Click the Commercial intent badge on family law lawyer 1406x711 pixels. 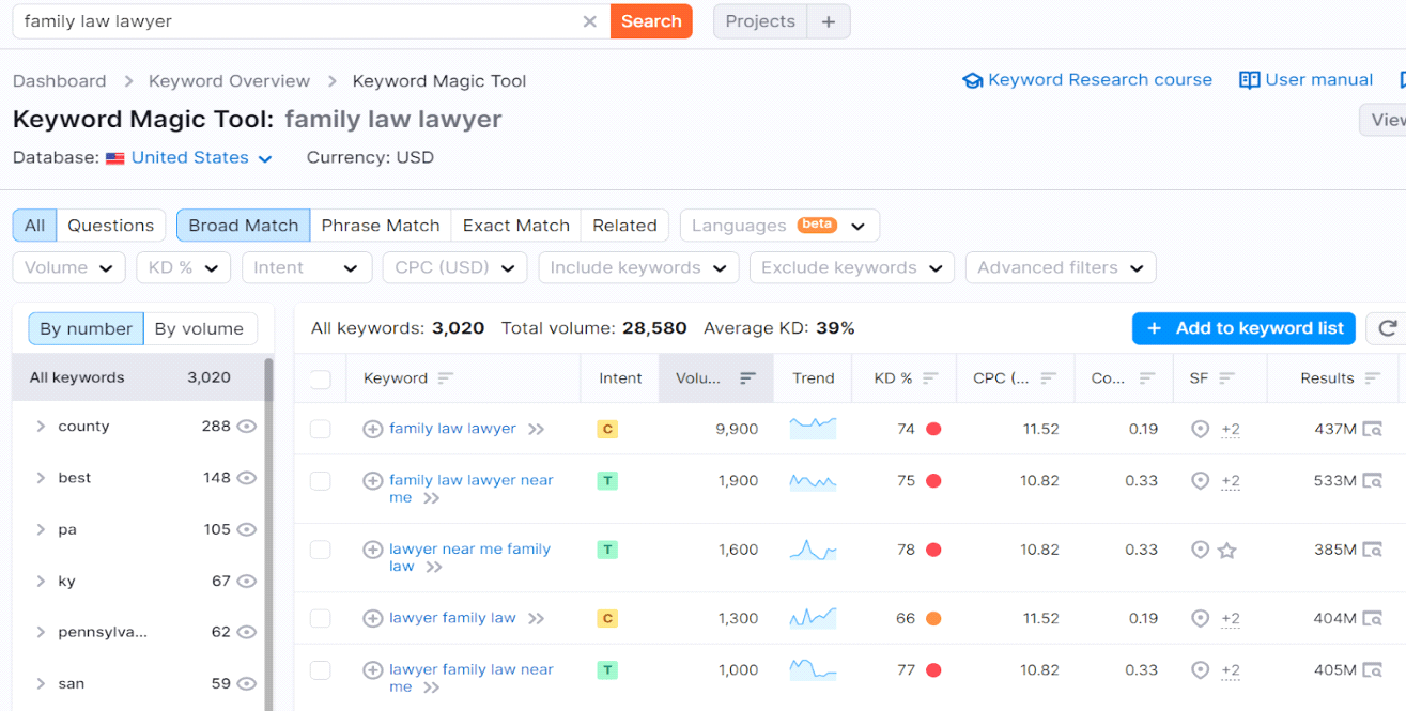click(x=607, y=428)
